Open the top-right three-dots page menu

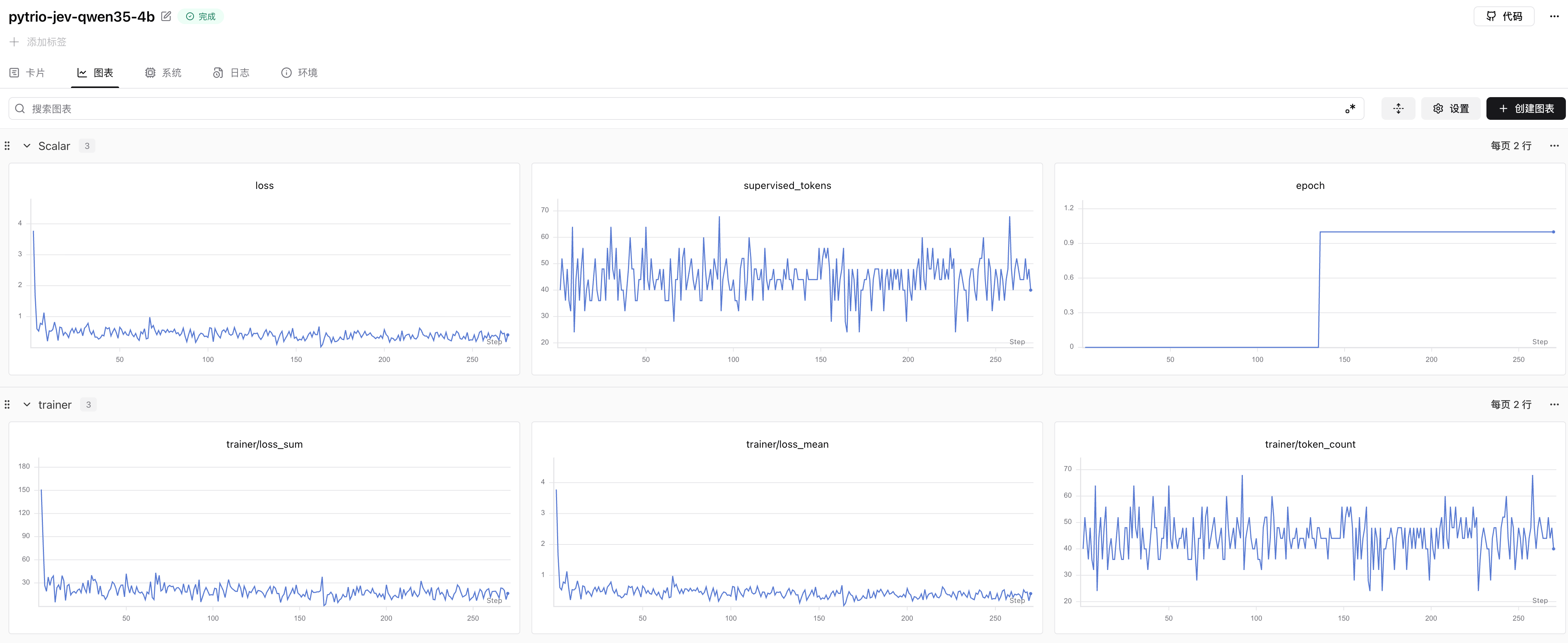coord(1554,16)
